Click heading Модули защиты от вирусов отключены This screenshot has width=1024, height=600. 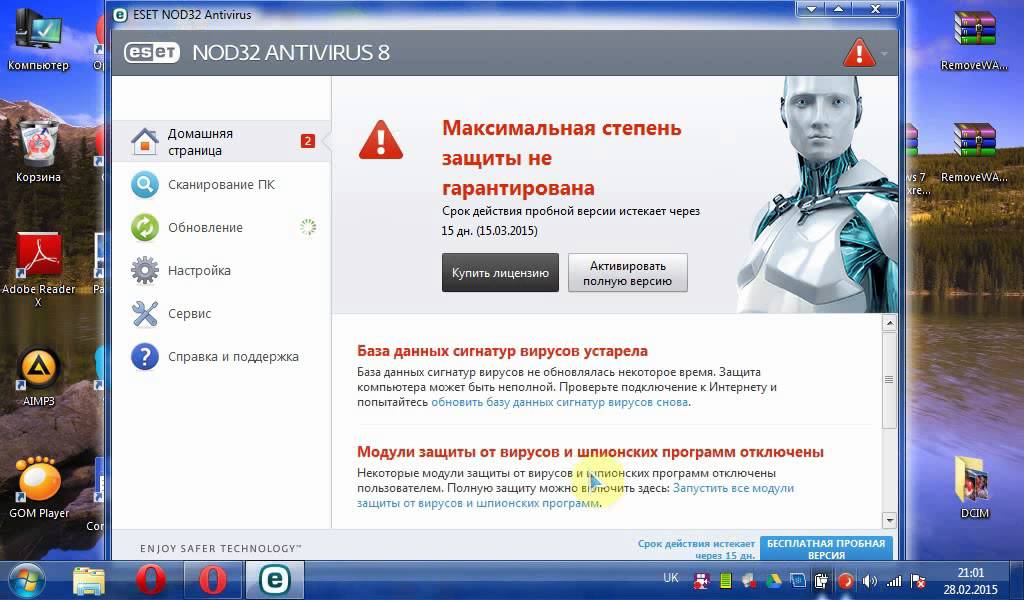pos(590,452)
